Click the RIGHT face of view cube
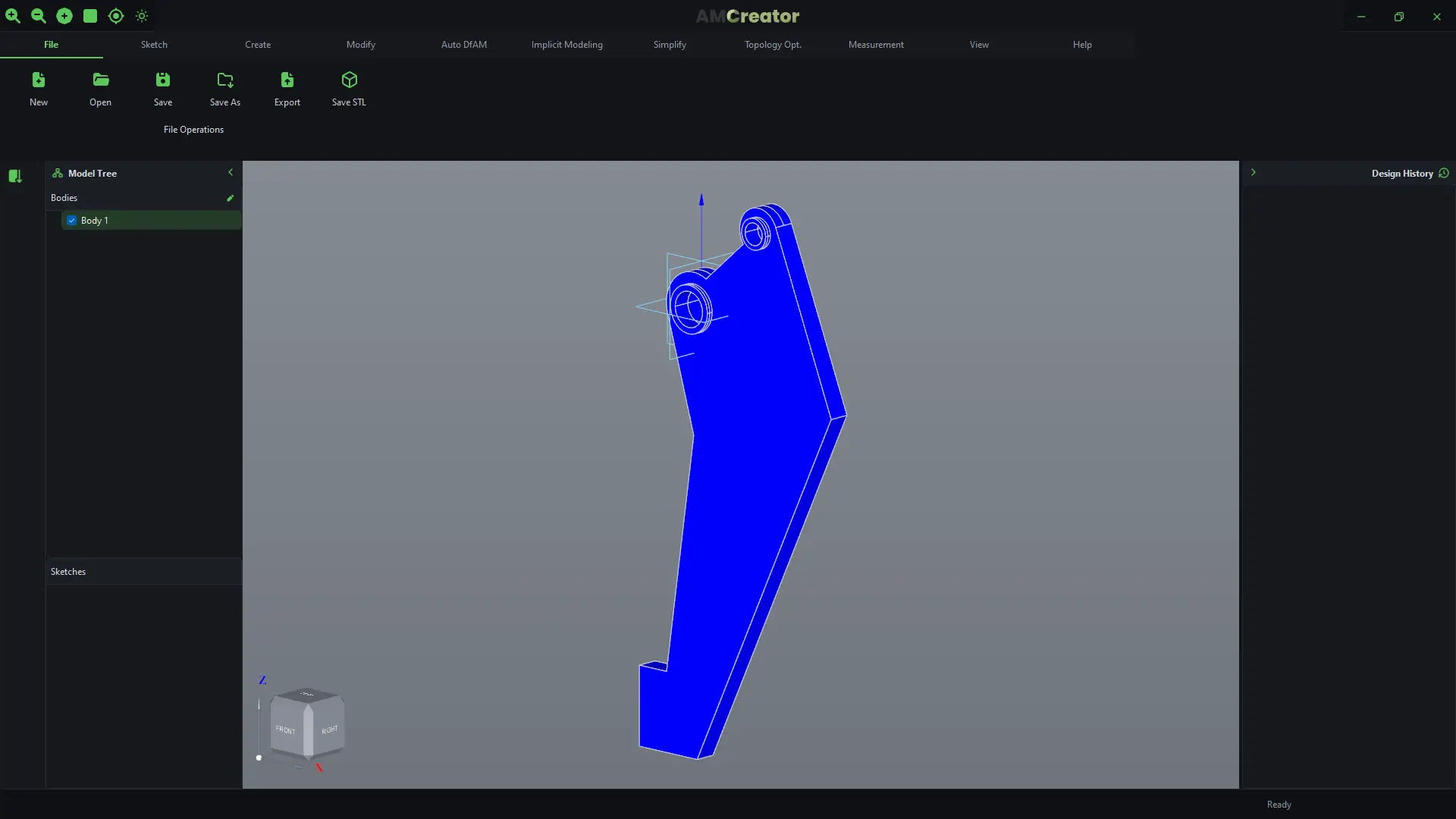Screen dimensions: 1456x819 tap(328, 729)
